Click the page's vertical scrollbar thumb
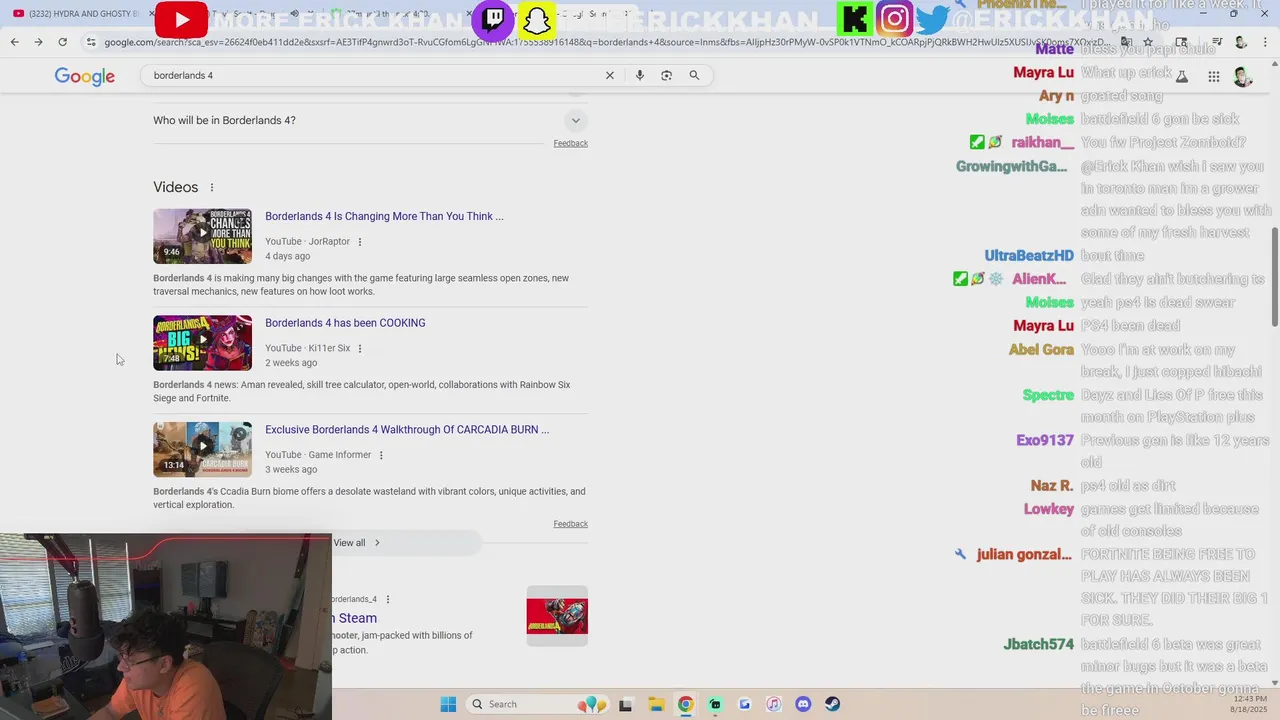Image resolution: width=1280 pixels, height=720 pixels. [1274, 277]
